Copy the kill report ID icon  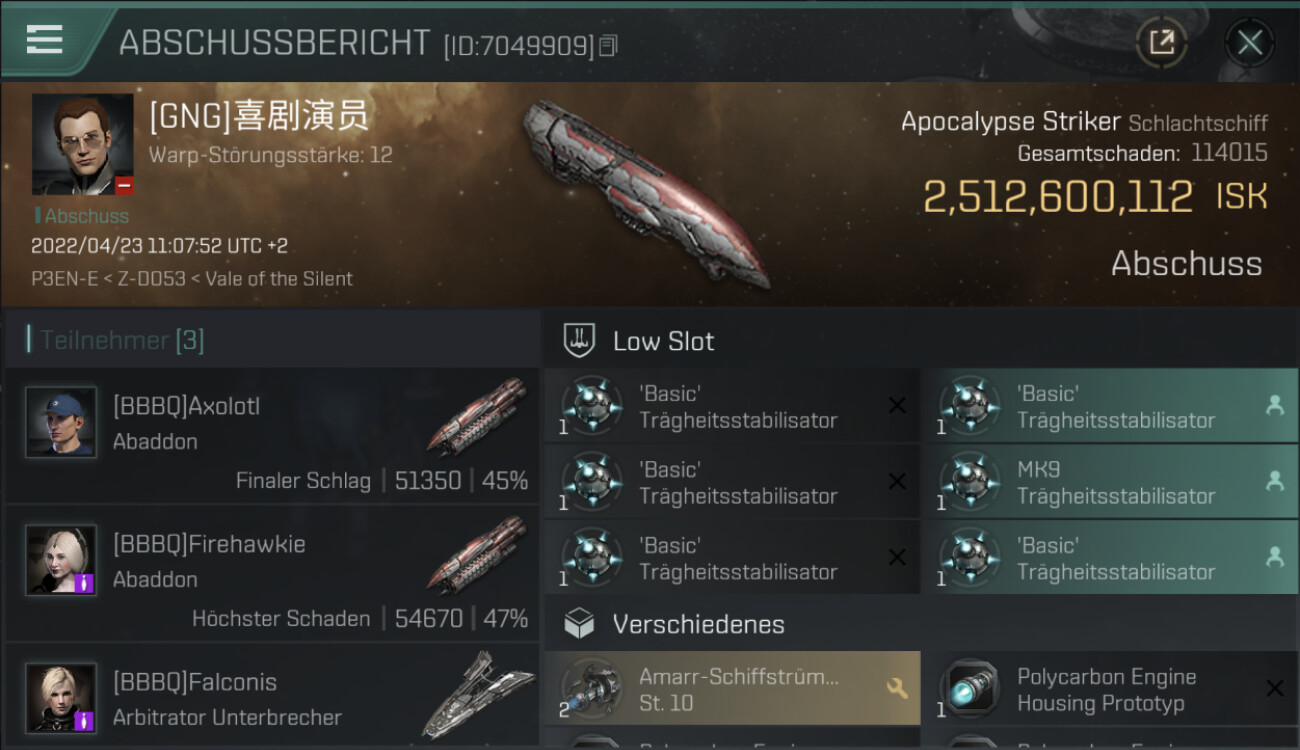click(609, 45)
